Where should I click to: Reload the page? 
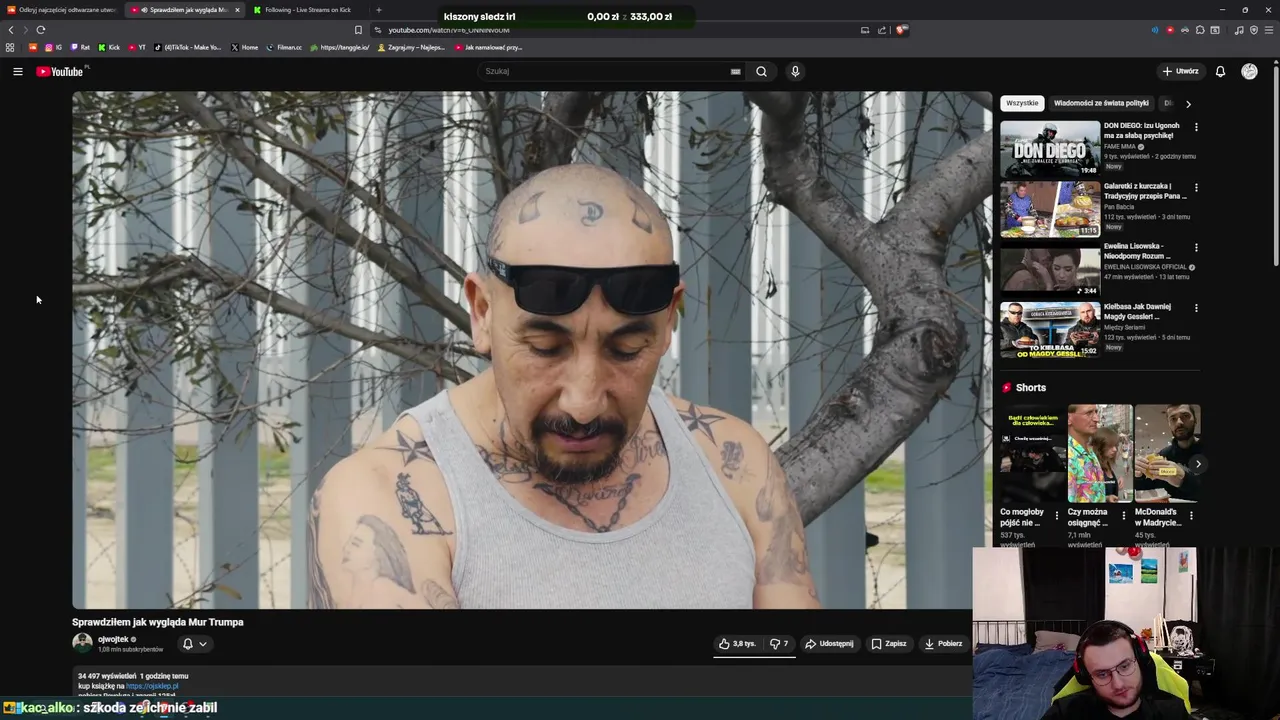coord(40,30)
